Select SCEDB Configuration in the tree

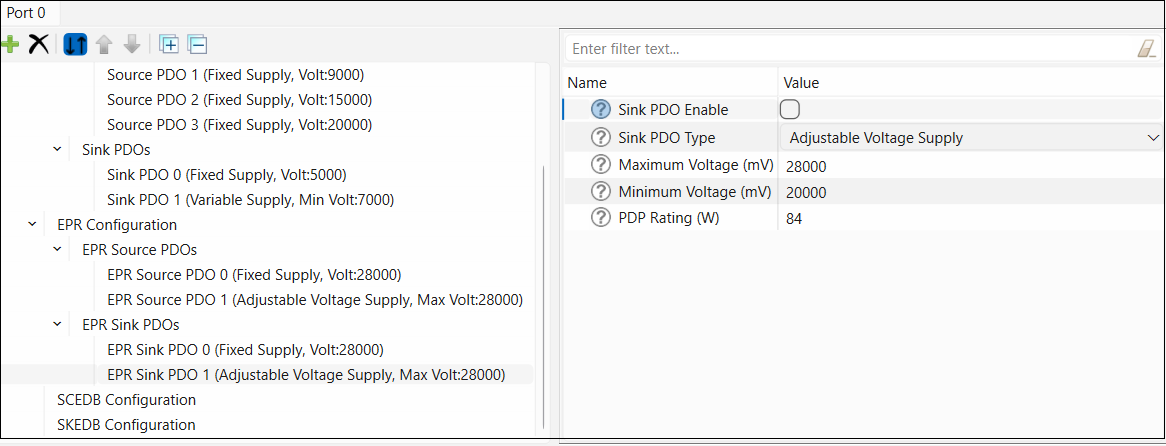pyautogui.click(x=126, y=400)
